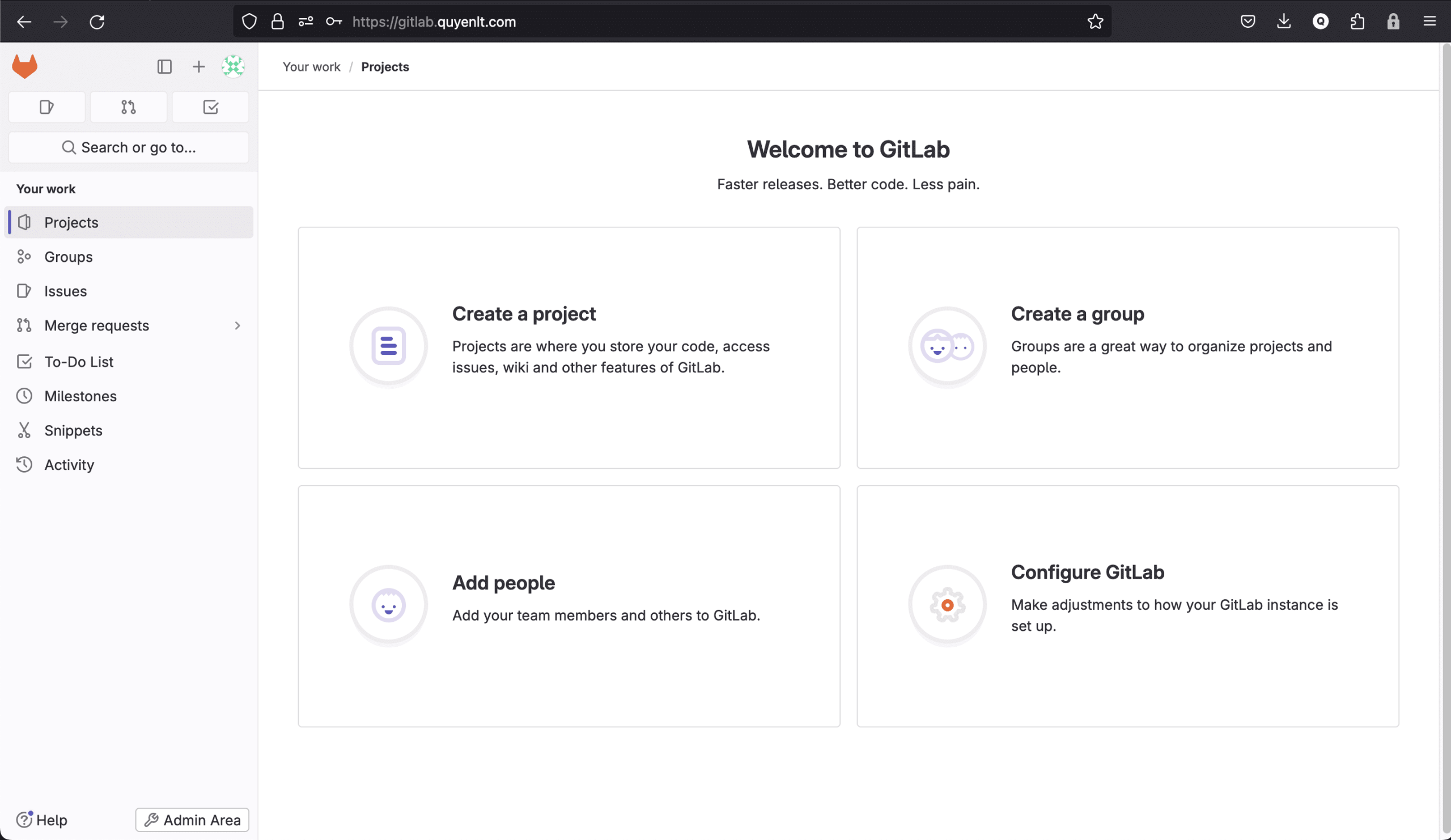Open your profile avatar menu
Image resolution: width=1451 pixels, height=840 pixels.
232,66
